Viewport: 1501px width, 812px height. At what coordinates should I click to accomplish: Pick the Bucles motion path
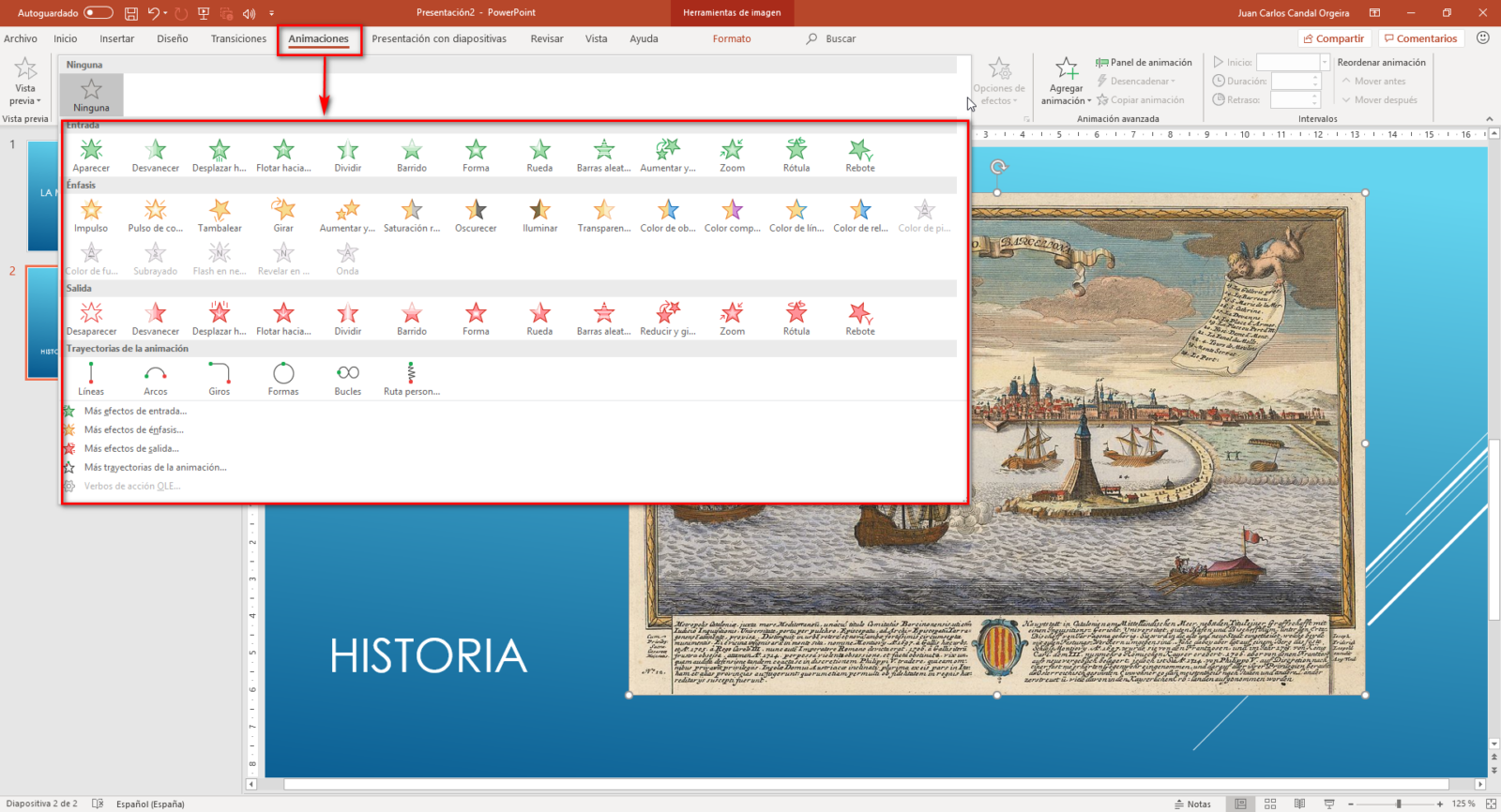(347, 378)
